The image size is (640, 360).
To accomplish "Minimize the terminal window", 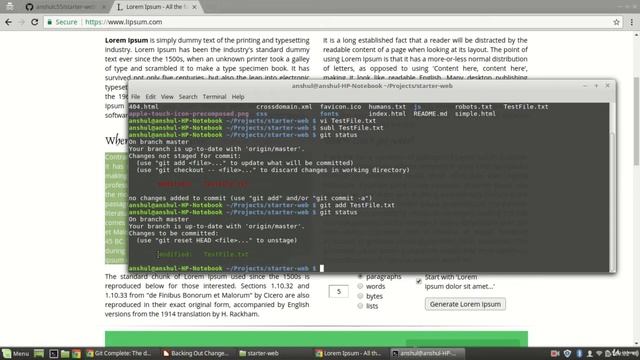I will (x=585, y=86).
